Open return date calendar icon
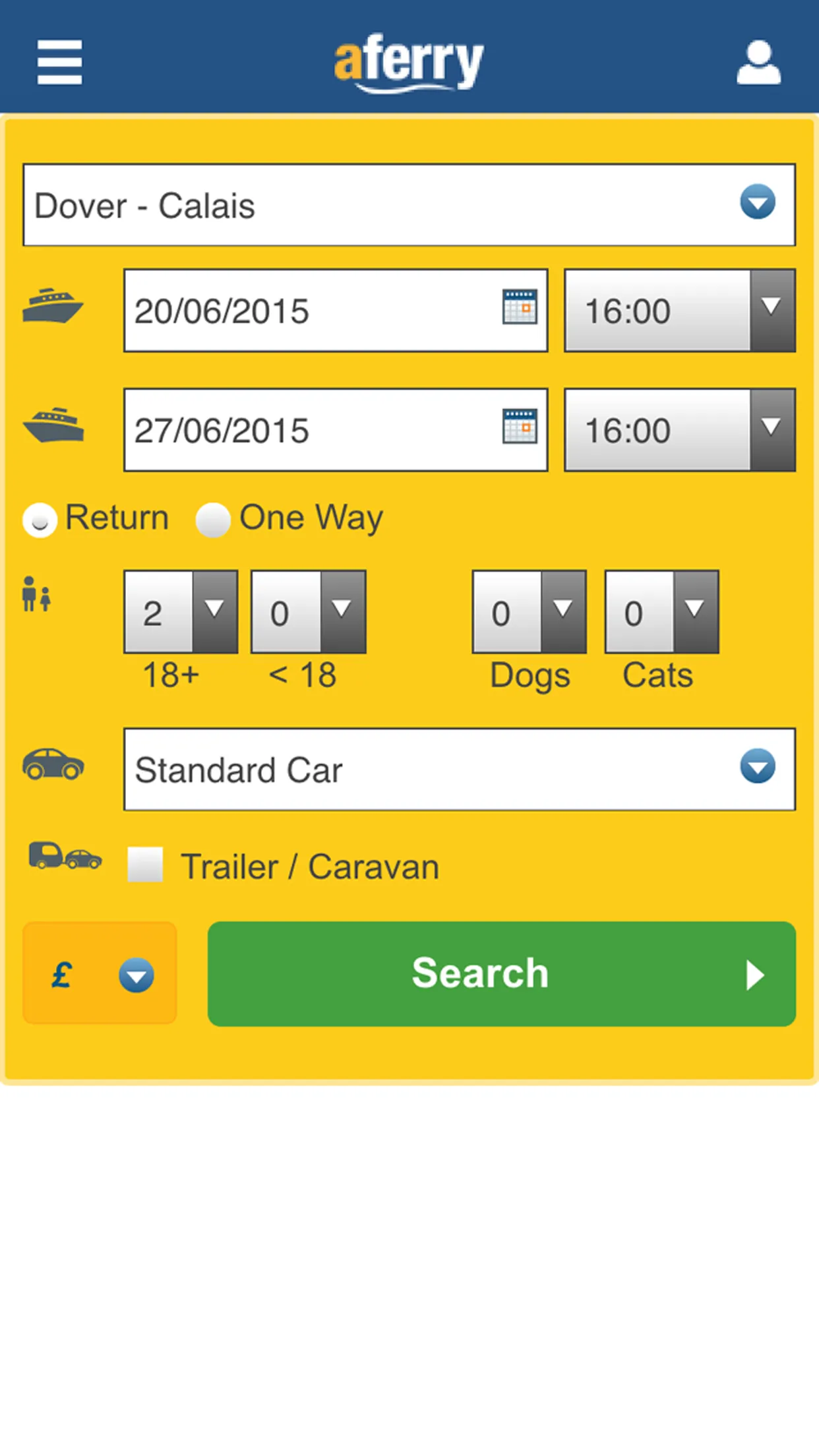The image size is (819, 1456). (x=520, y=426)
